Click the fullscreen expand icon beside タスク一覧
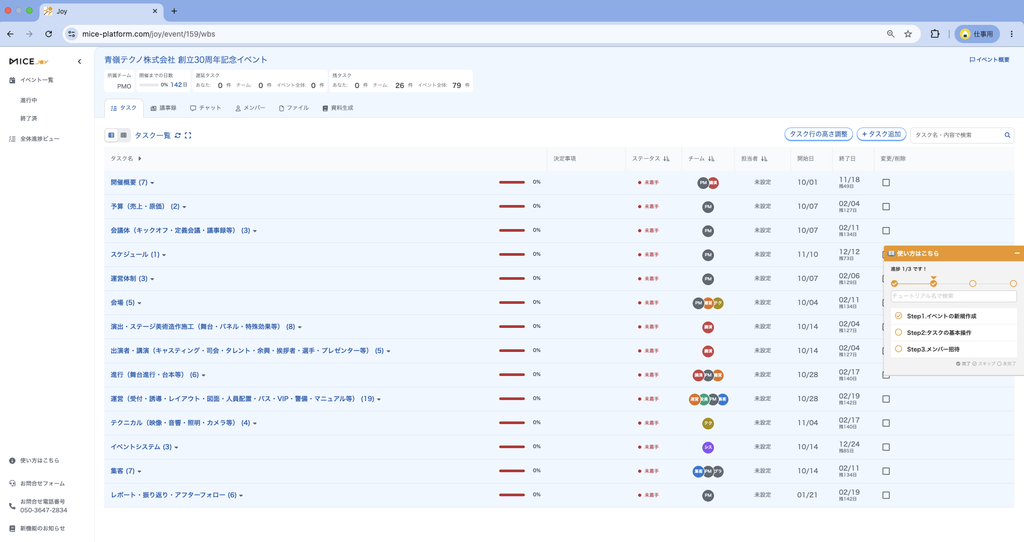The image size is (1024, 542). point(188,135)
